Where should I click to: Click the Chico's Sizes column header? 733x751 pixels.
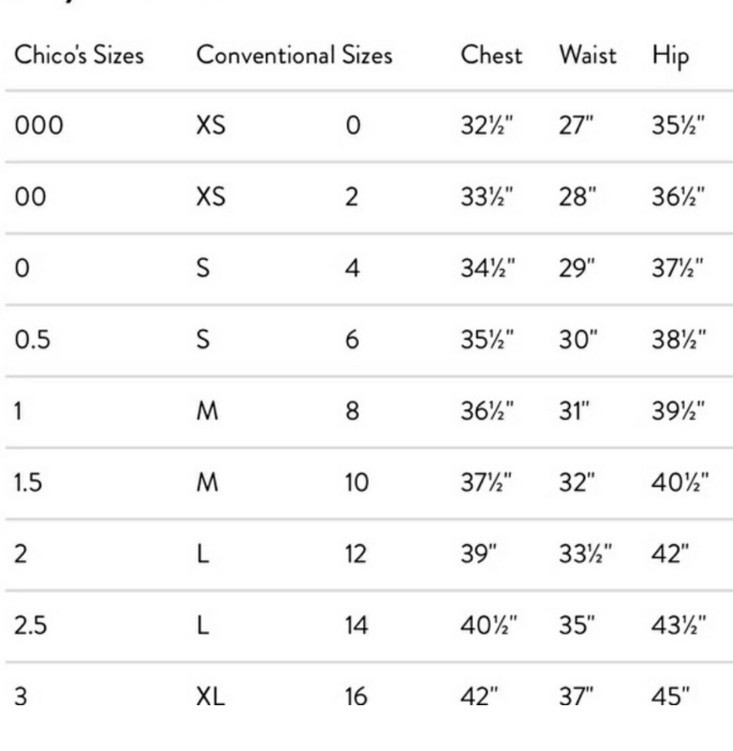click(79, 55)
